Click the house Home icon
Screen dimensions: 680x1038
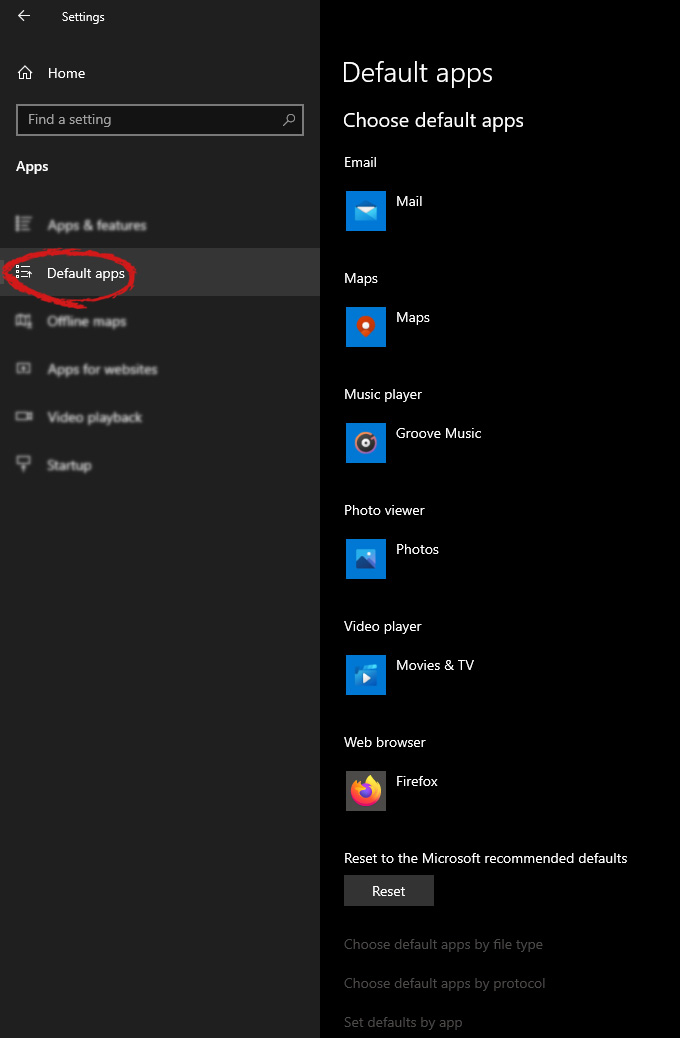point(25,73)
